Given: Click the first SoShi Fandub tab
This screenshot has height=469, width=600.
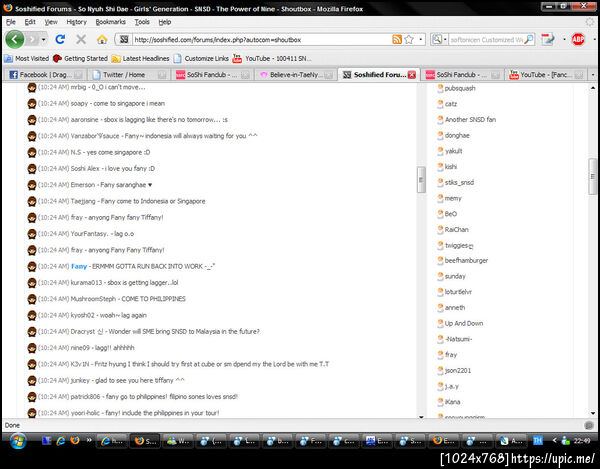Looking at the screenshot, I should click(x=212, y=75).
